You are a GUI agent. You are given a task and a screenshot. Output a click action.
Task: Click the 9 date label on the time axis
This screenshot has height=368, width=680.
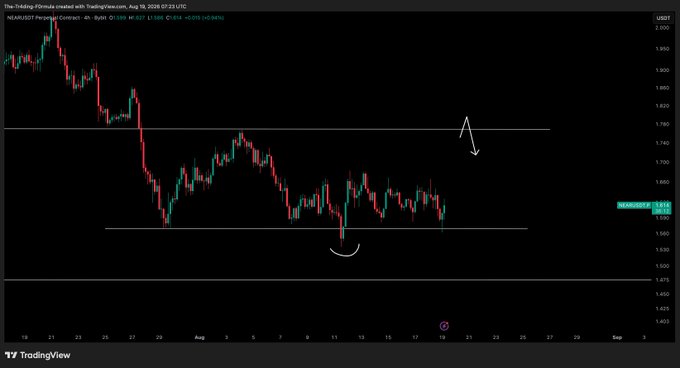(307, 337)
